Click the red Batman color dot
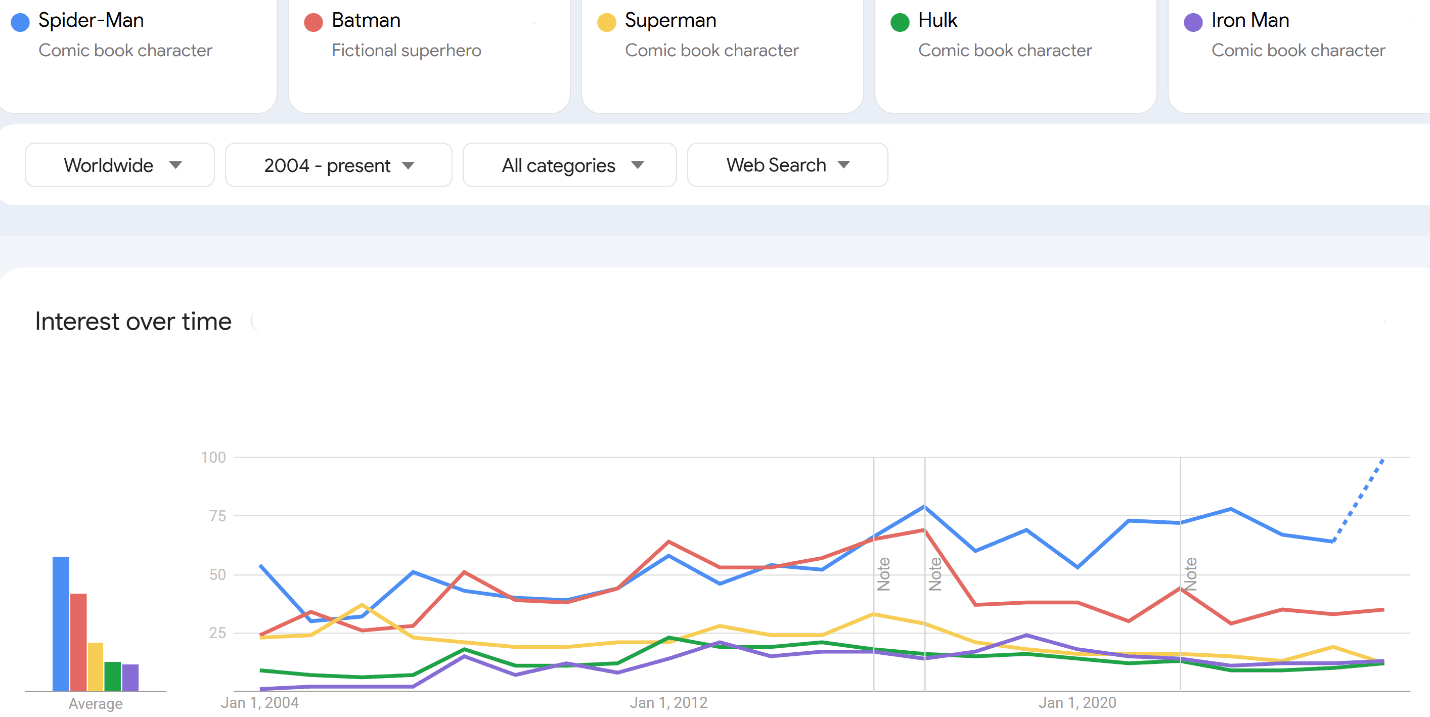The image size is (1430, 717). click(313, 22)
